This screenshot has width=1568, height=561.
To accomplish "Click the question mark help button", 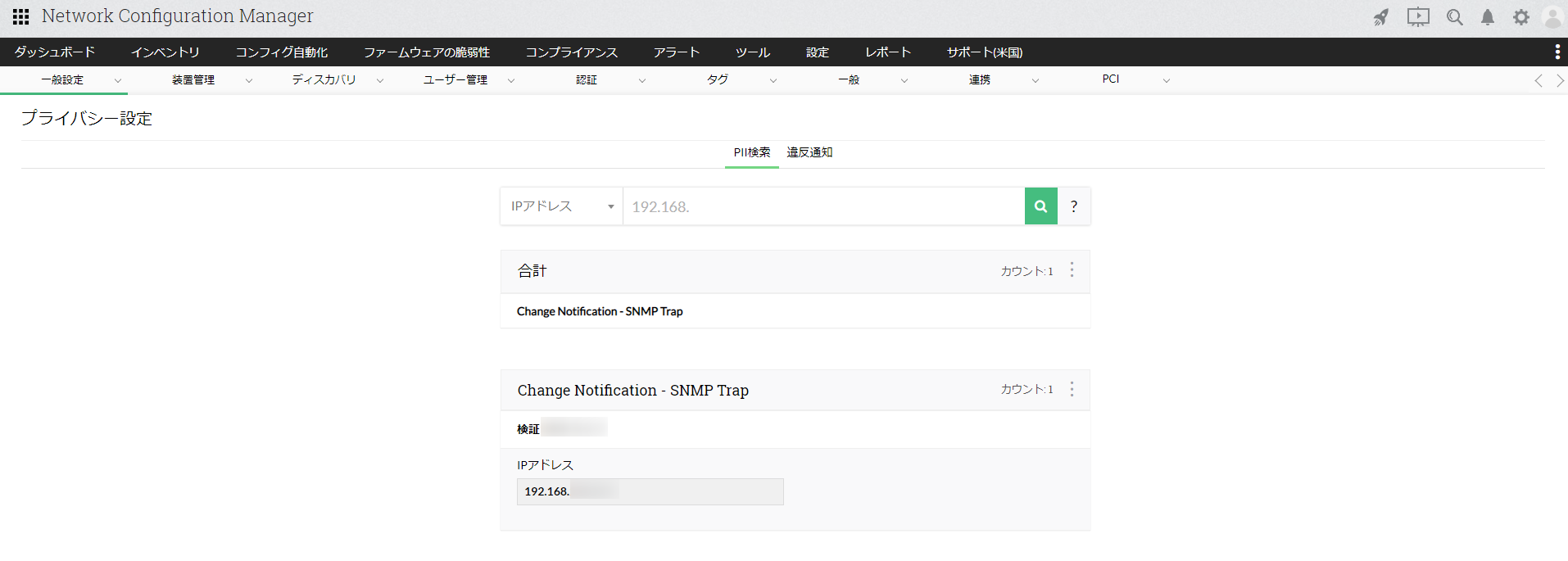I will pyautogui.click(x=1074, y=206).
